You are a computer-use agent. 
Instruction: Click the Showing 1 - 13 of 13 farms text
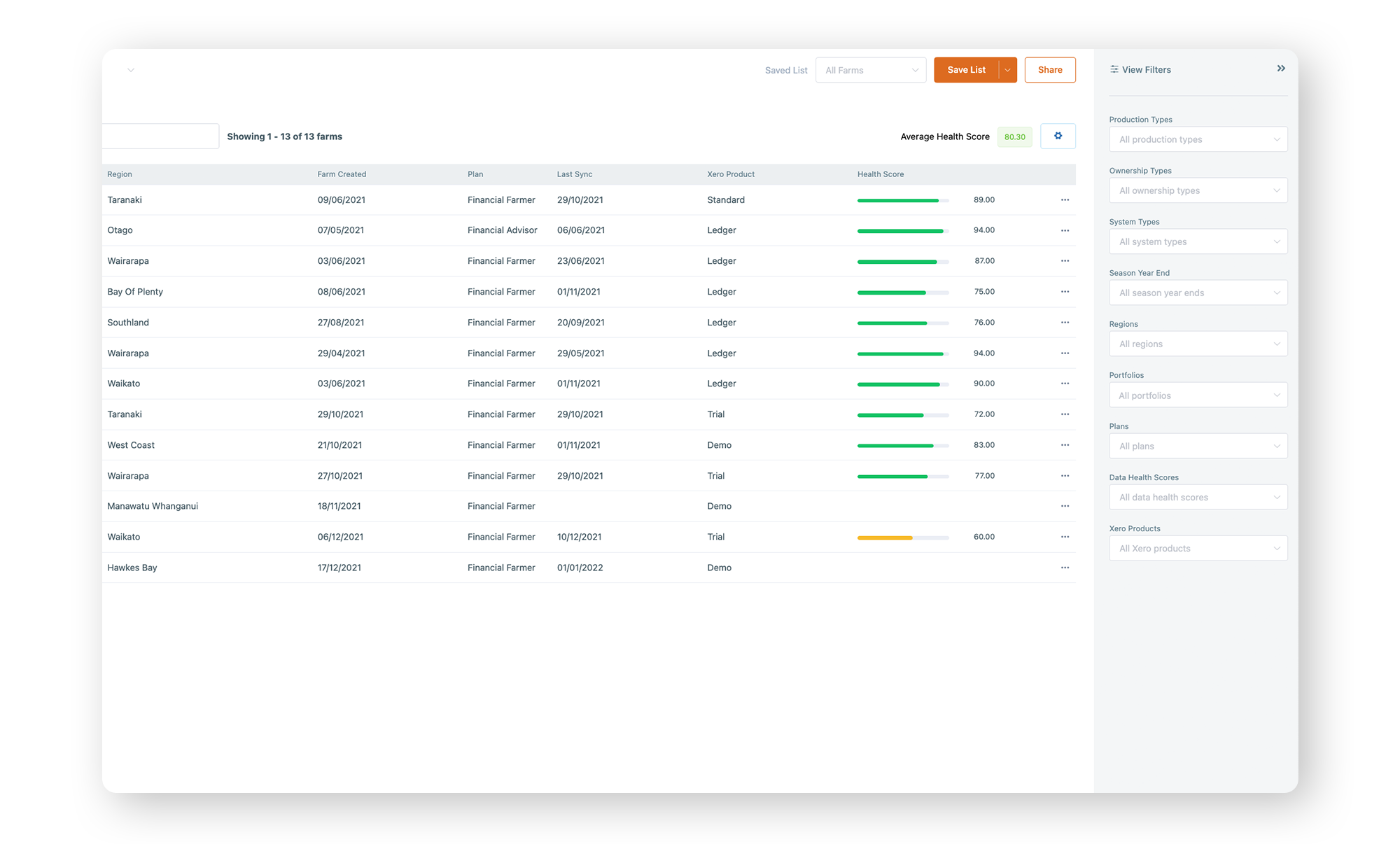point(284,136)
